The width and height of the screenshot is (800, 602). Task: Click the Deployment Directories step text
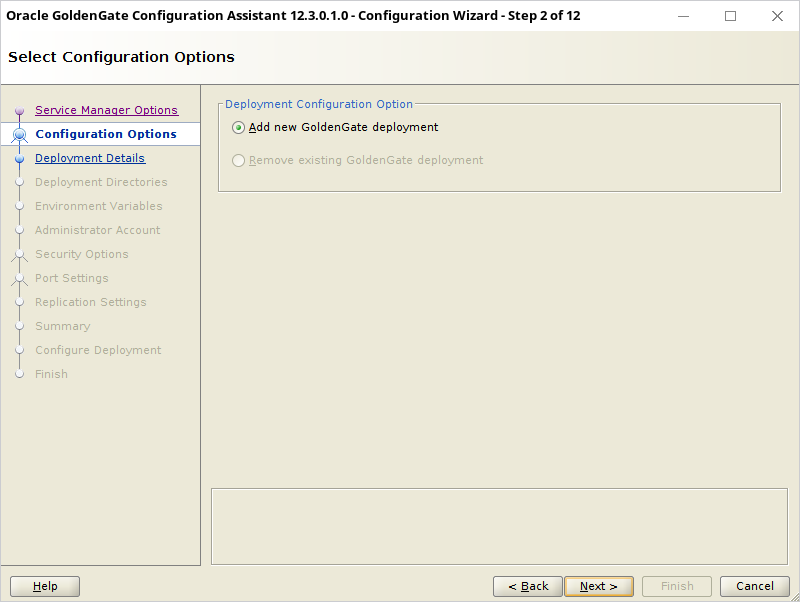tap(101, 182)
